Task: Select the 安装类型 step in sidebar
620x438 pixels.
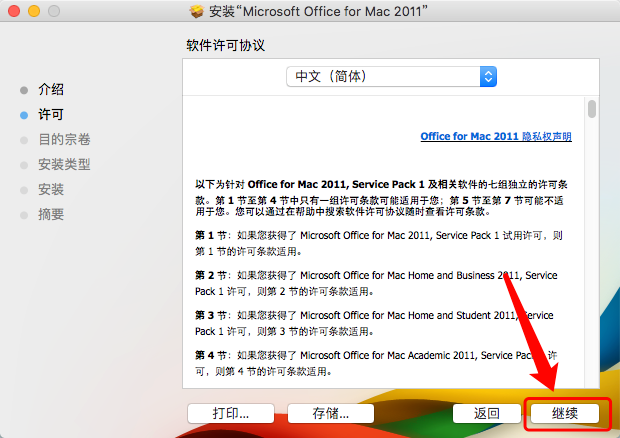Action: click(x=64, y=164)
